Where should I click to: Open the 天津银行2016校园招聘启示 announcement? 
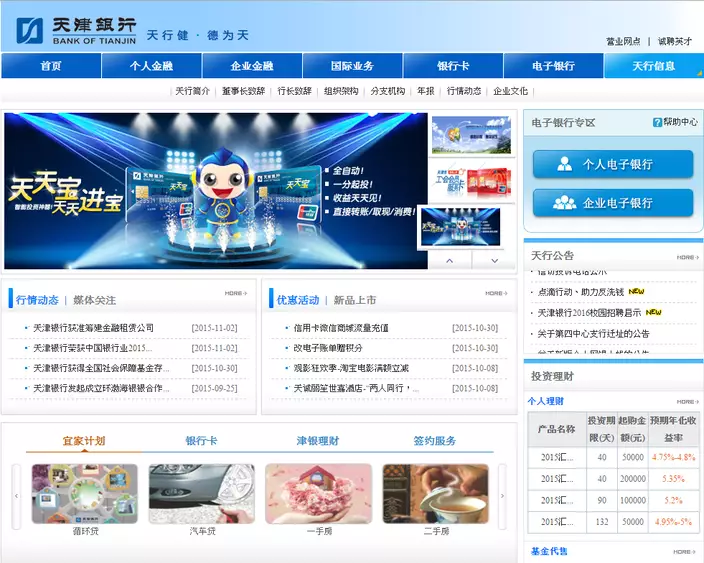click(x=586, y=313)
